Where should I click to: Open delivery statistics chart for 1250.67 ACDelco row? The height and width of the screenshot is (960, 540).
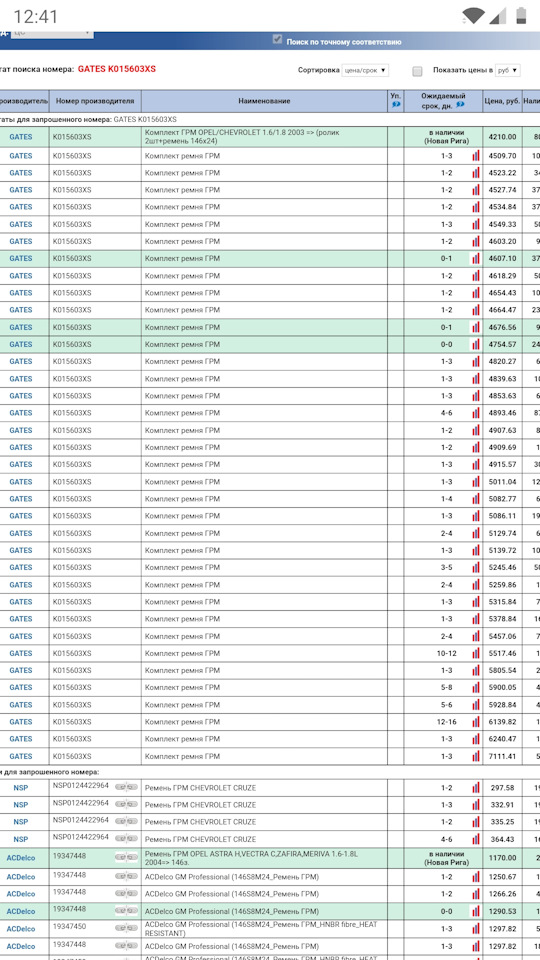(x=476, y=877)
